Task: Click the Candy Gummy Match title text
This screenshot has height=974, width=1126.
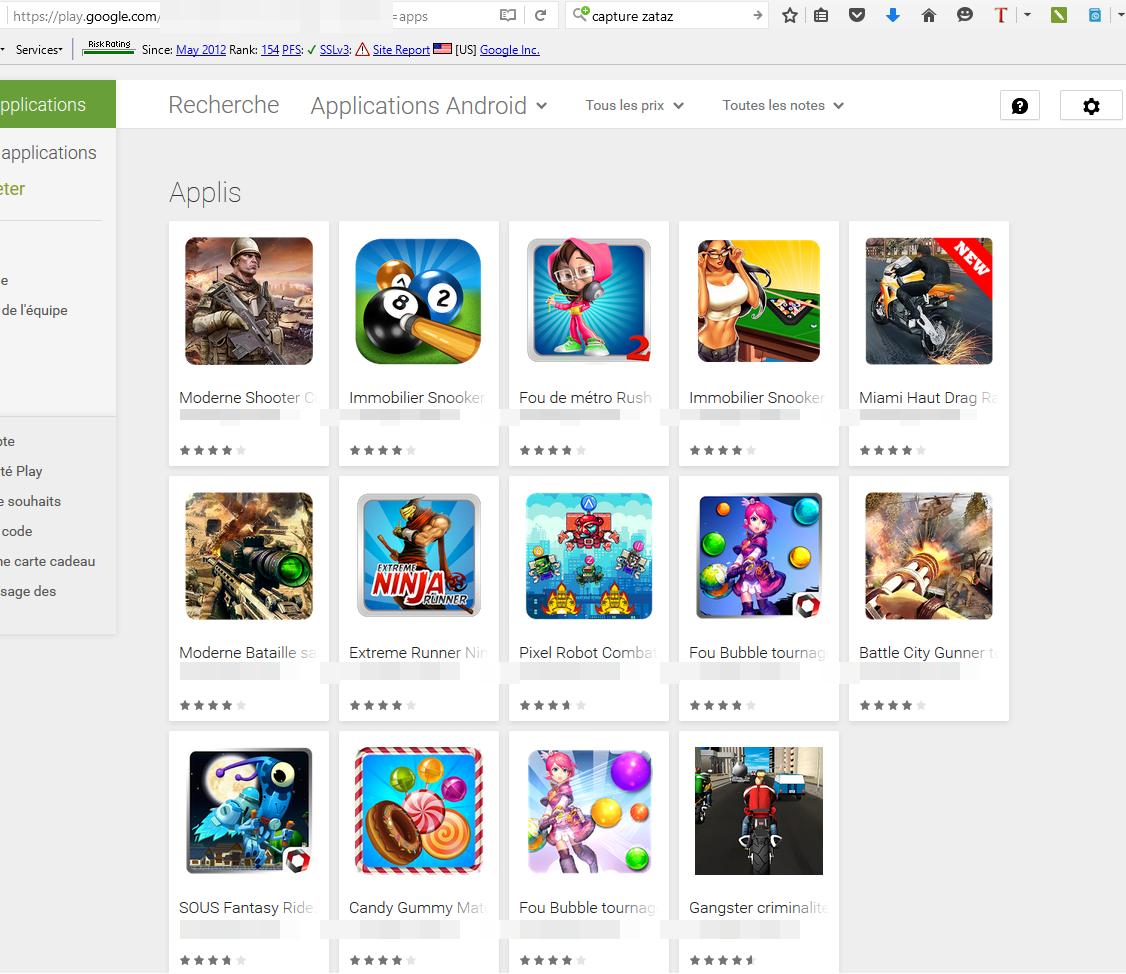Action: coord(419,907)
